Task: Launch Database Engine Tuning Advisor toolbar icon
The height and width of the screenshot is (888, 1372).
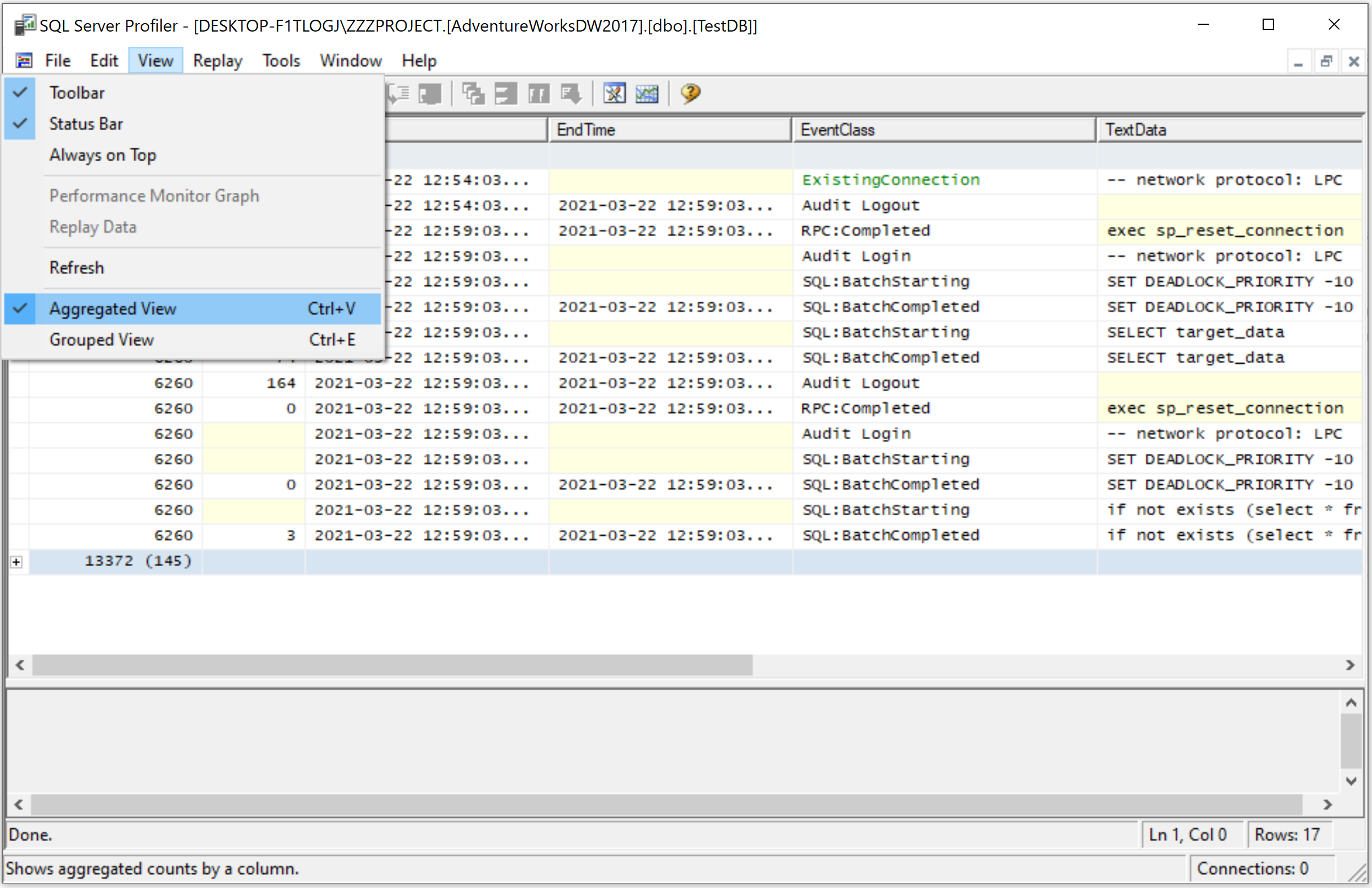Action: coord(614,94)
